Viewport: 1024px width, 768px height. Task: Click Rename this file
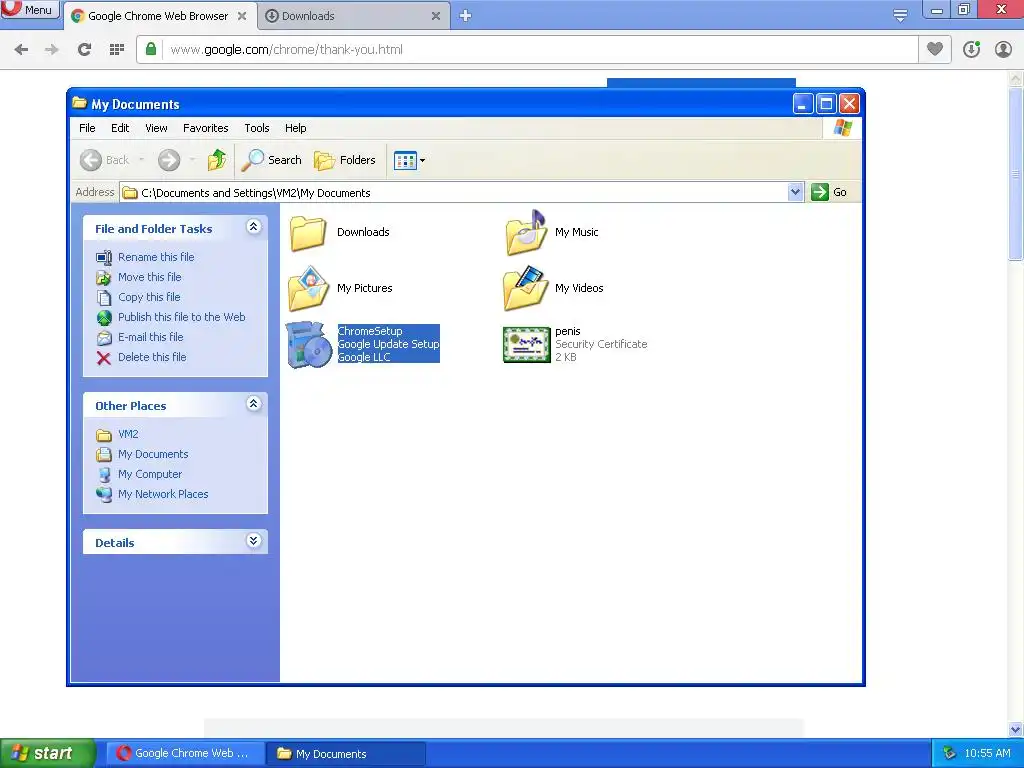[x=156, y=257]
